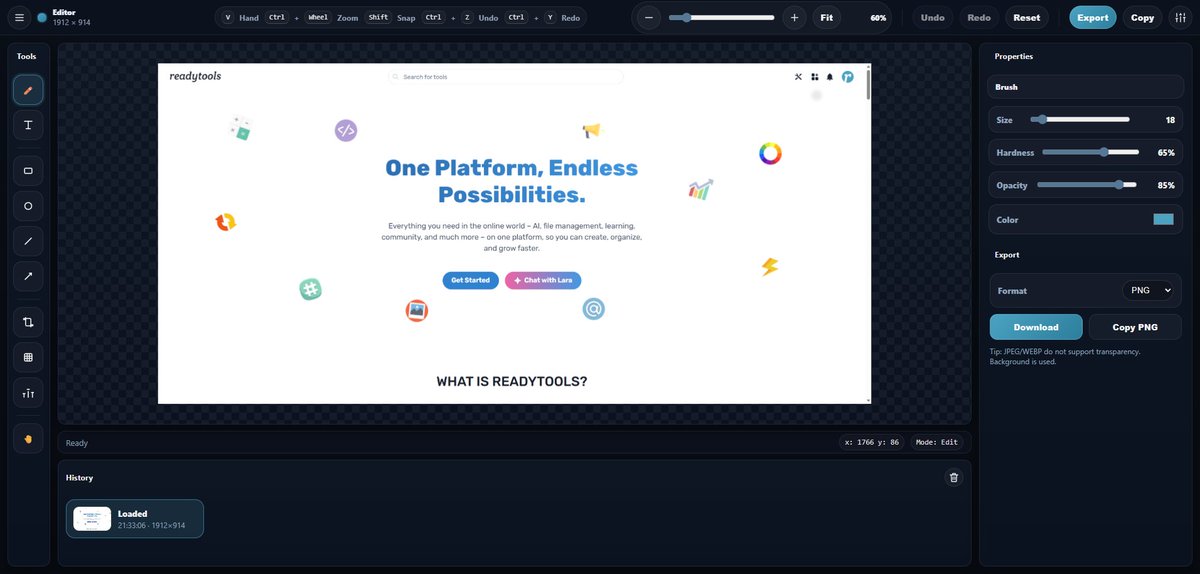Click the Copy PNG button

click(x=1135, y=327)
